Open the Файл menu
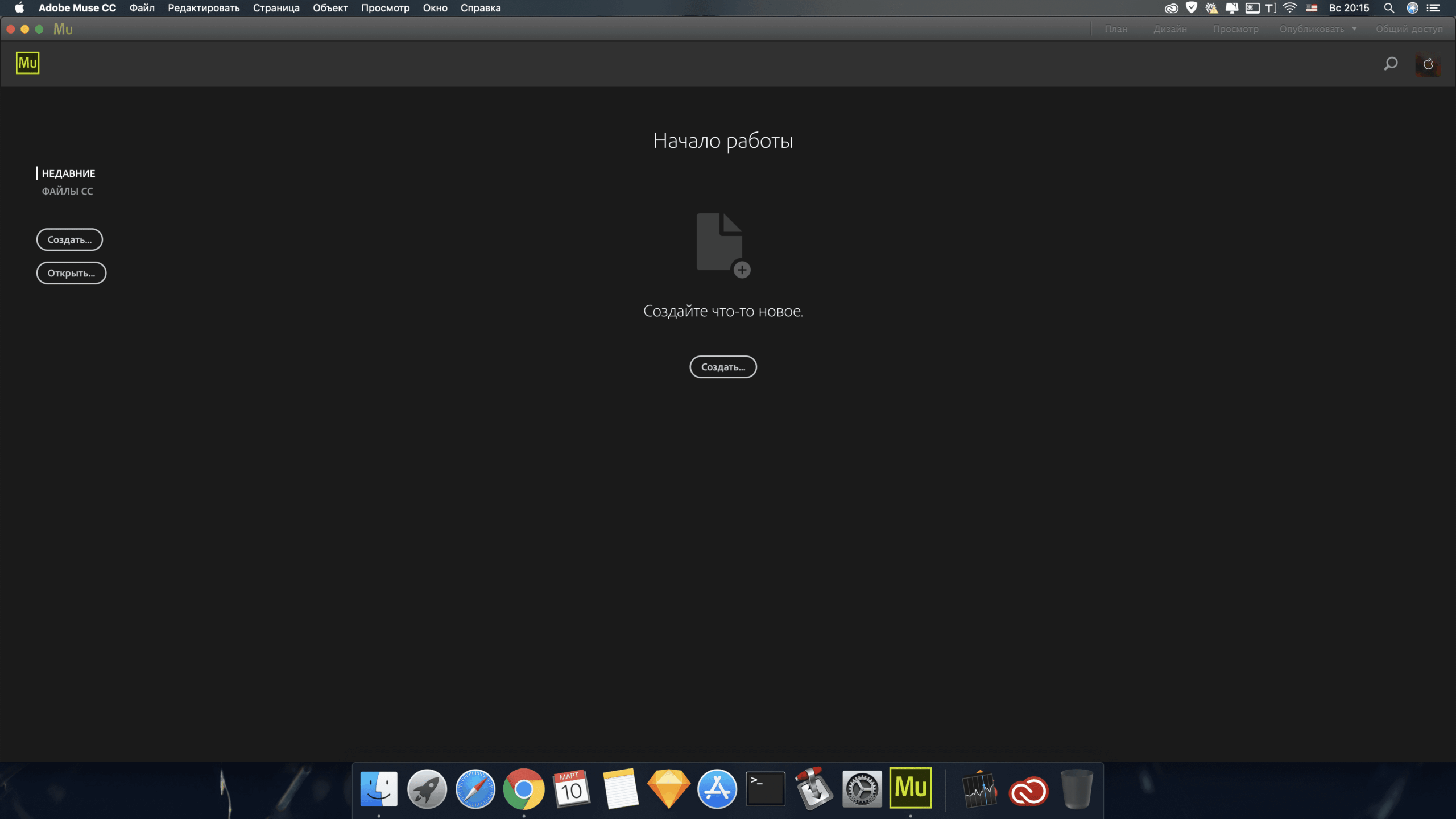Viewport: 1456px width, 819px height. (x=142, y=8)
